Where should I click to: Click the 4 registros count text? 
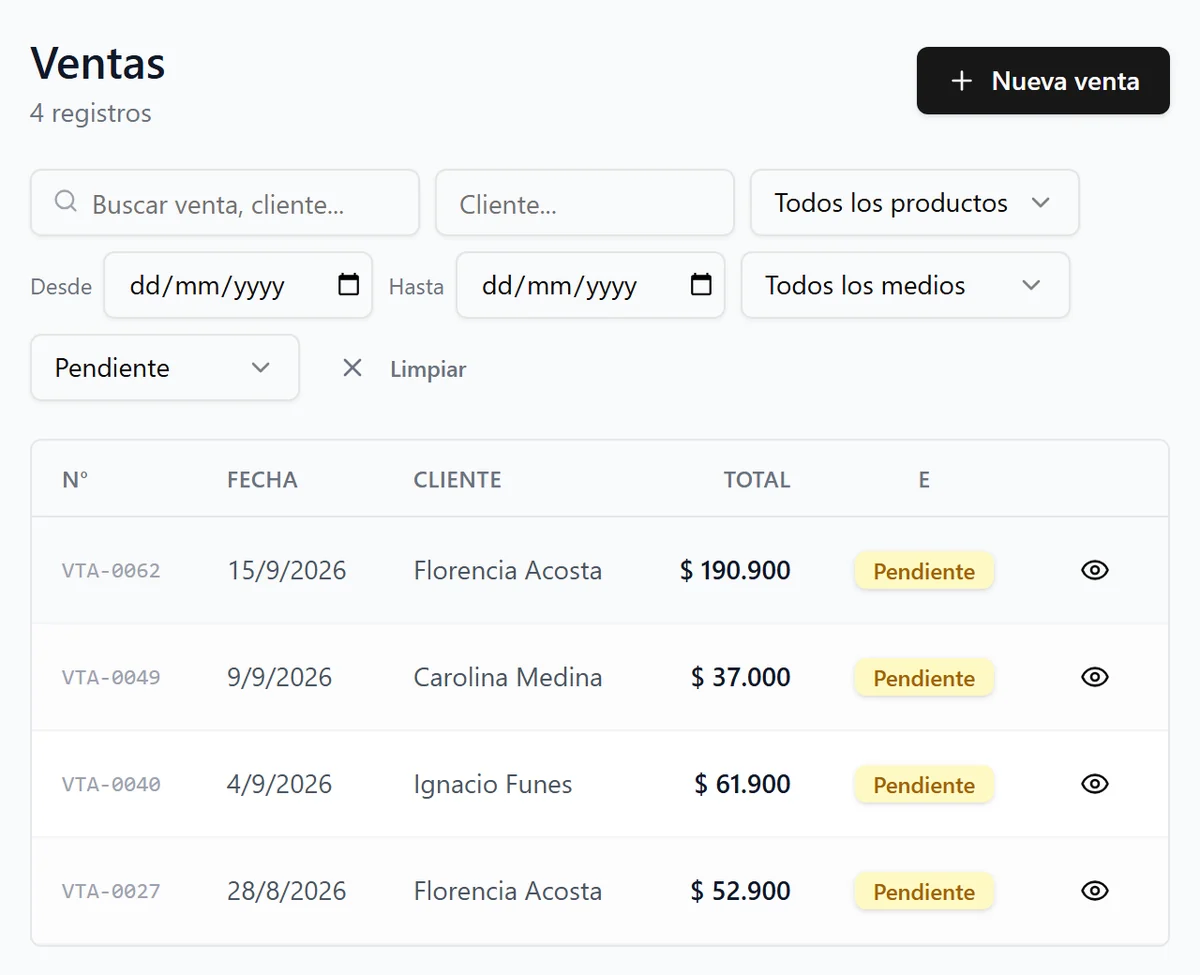coord(91,113)
